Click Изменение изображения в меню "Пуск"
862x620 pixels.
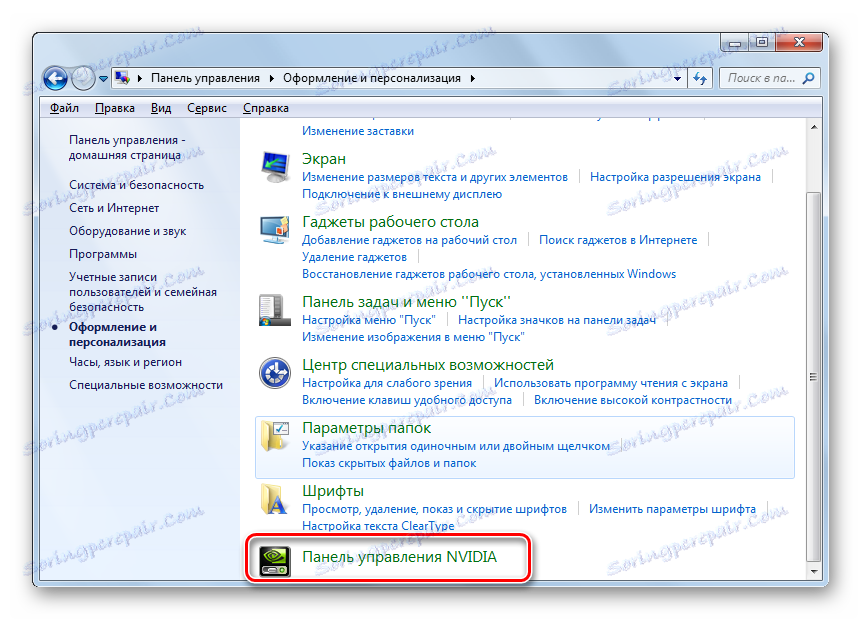click(x=413, y=337)
